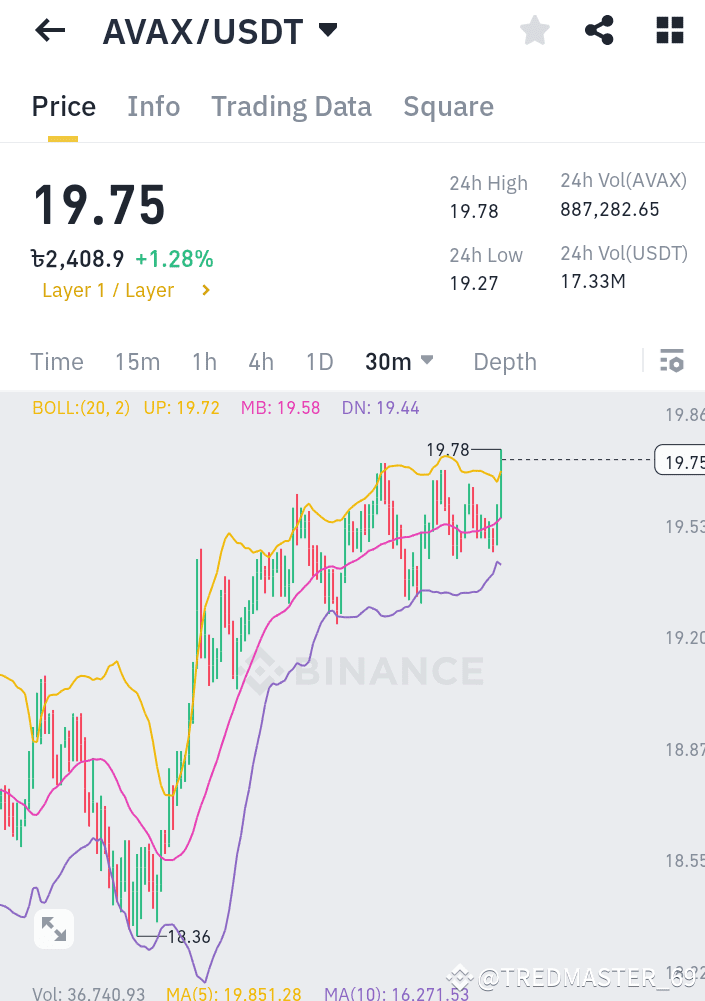This screenshot has width=705, height=1001.
Task: Select the 15m timeframe
Action: pos(137,362)
